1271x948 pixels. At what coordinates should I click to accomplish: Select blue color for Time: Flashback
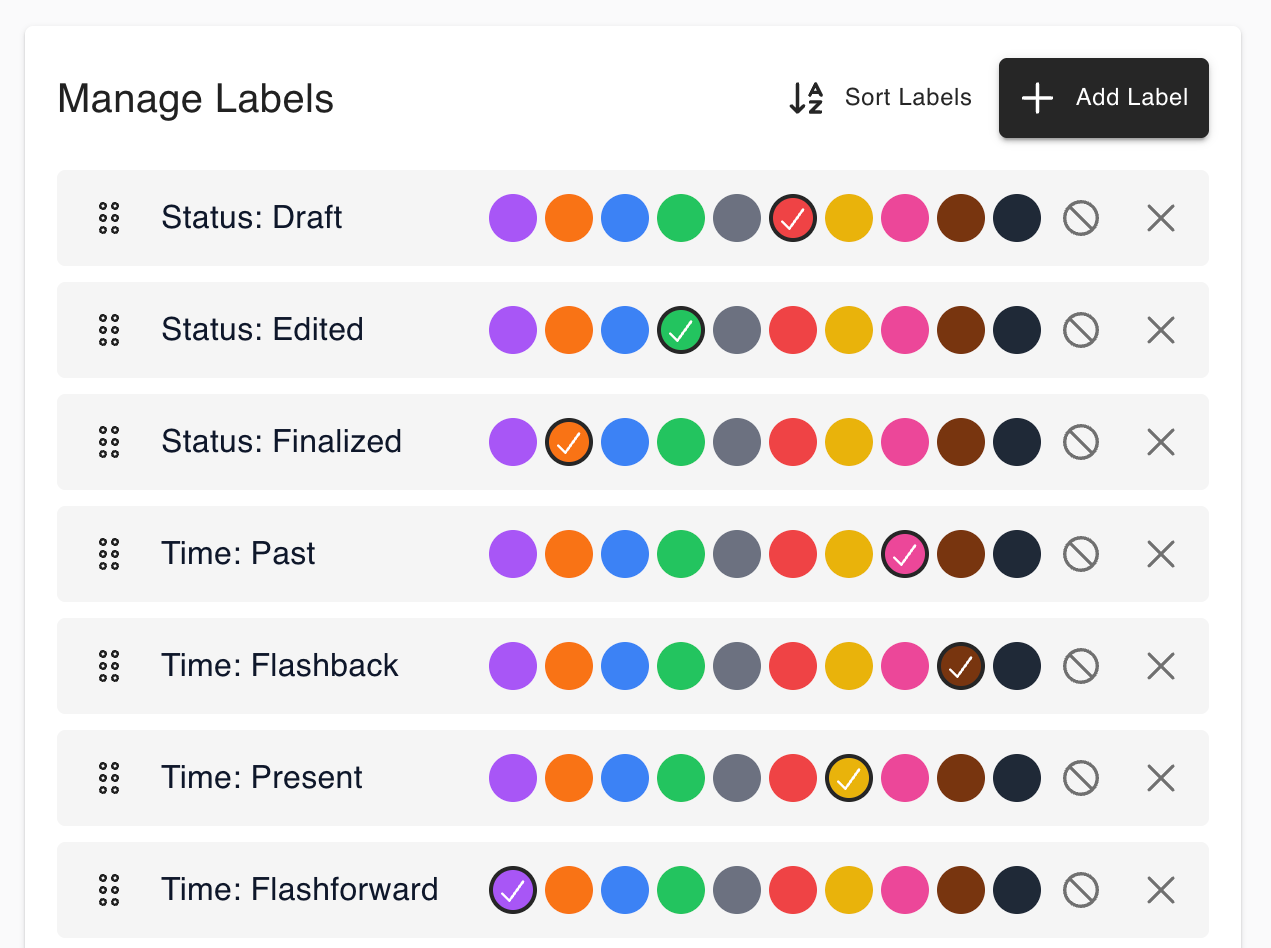click(625, 665)
